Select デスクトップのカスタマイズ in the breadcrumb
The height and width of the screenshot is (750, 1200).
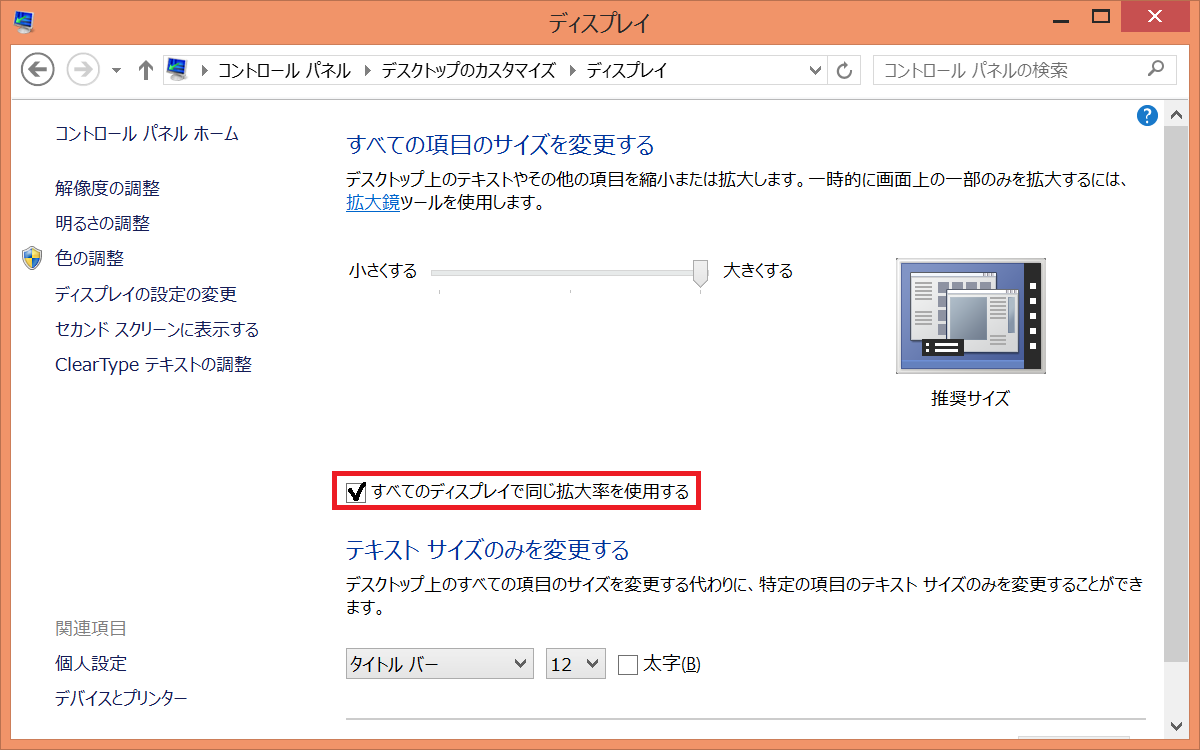(x=468, y=70)
